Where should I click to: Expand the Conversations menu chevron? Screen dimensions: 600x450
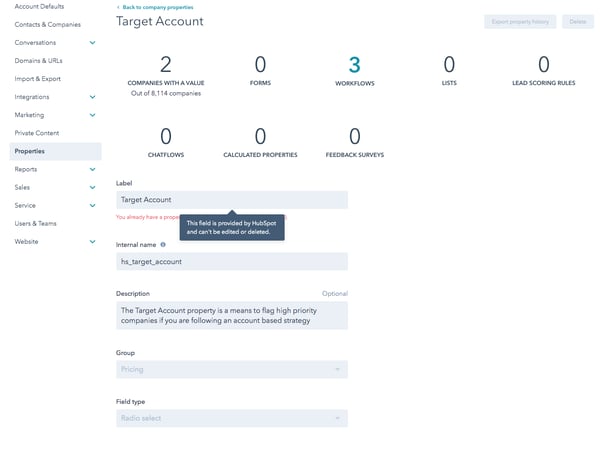92,42
